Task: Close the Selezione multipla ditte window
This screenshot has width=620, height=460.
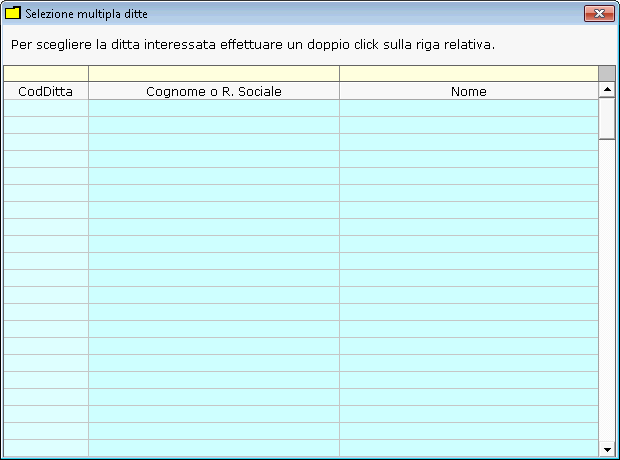Action: pyautogui.click(x=598, y=13)
